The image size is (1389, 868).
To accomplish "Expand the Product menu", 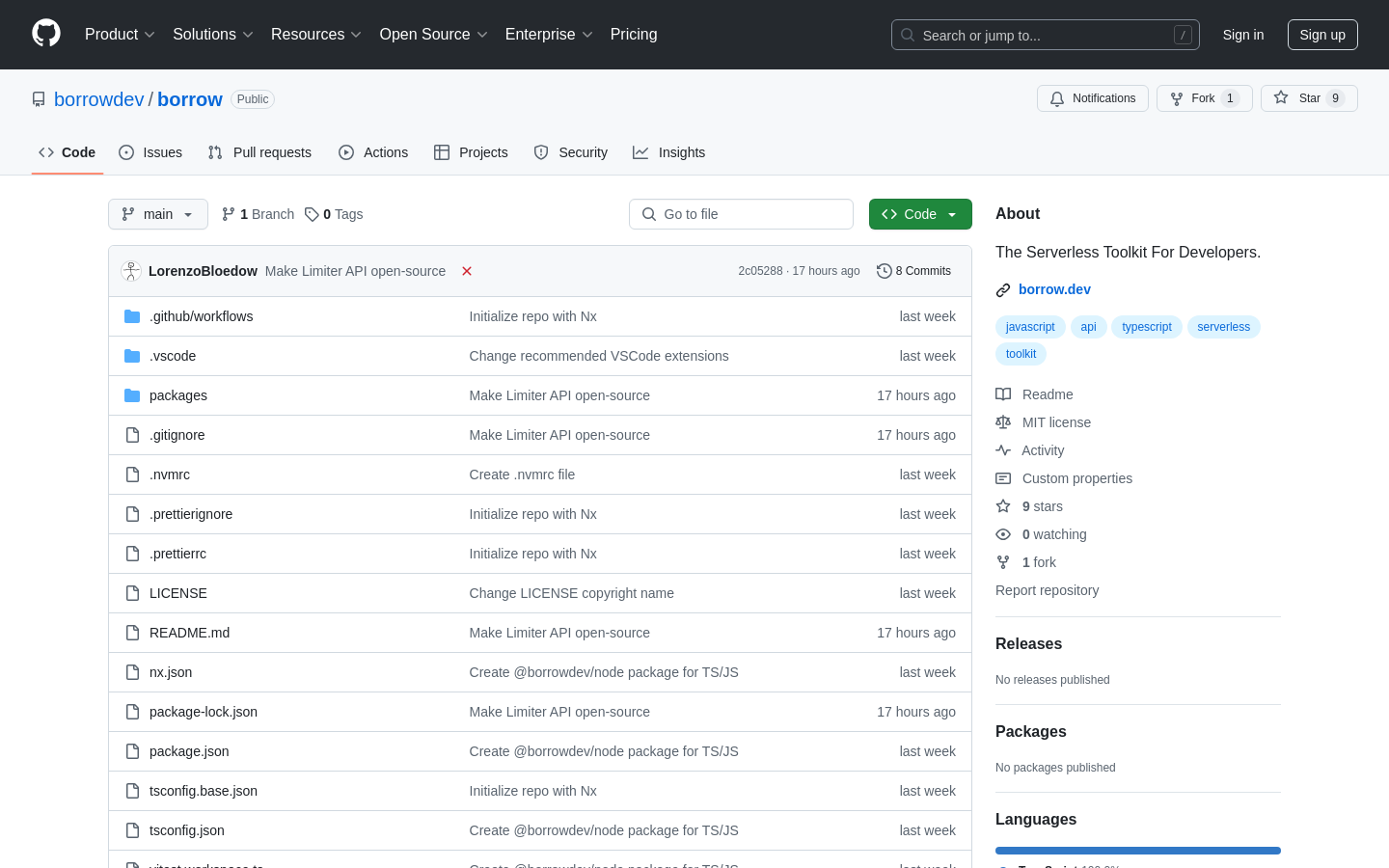I will 120,35.
